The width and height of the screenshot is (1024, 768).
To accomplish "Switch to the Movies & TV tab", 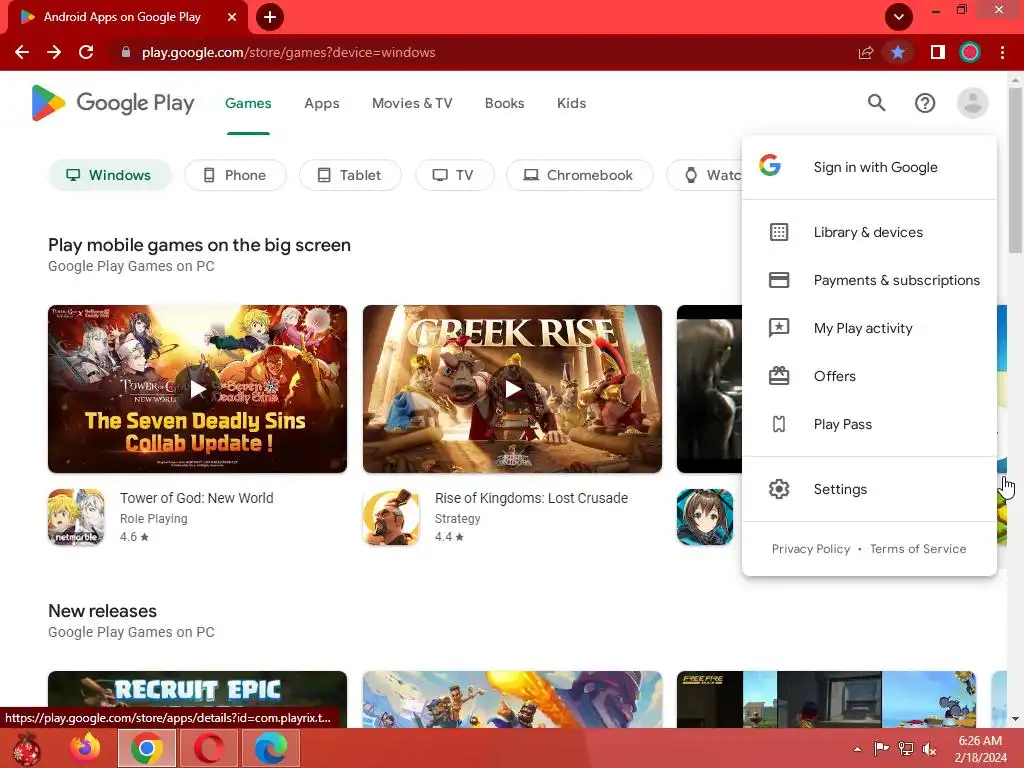I will pos(412,103).
